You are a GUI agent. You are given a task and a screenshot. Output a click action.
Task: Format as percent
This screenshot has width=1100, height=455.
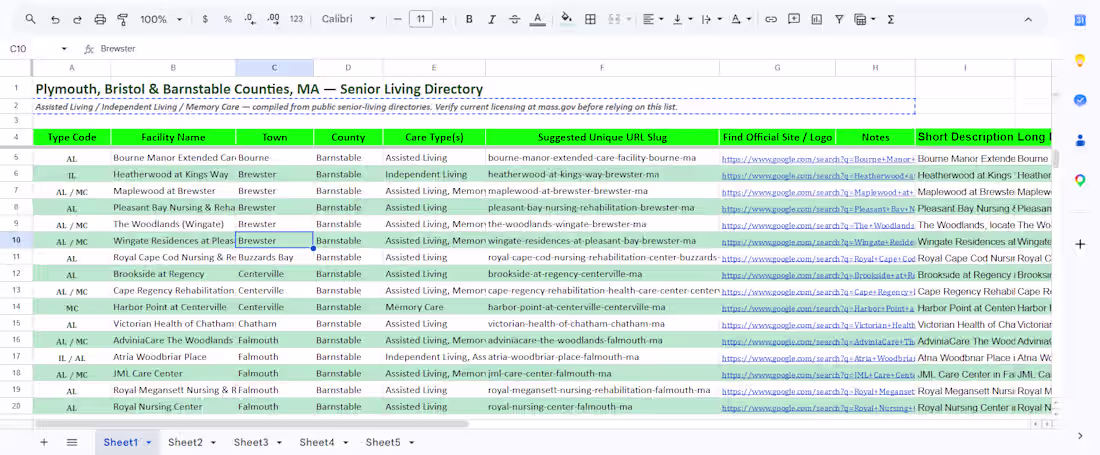[228, 20]
